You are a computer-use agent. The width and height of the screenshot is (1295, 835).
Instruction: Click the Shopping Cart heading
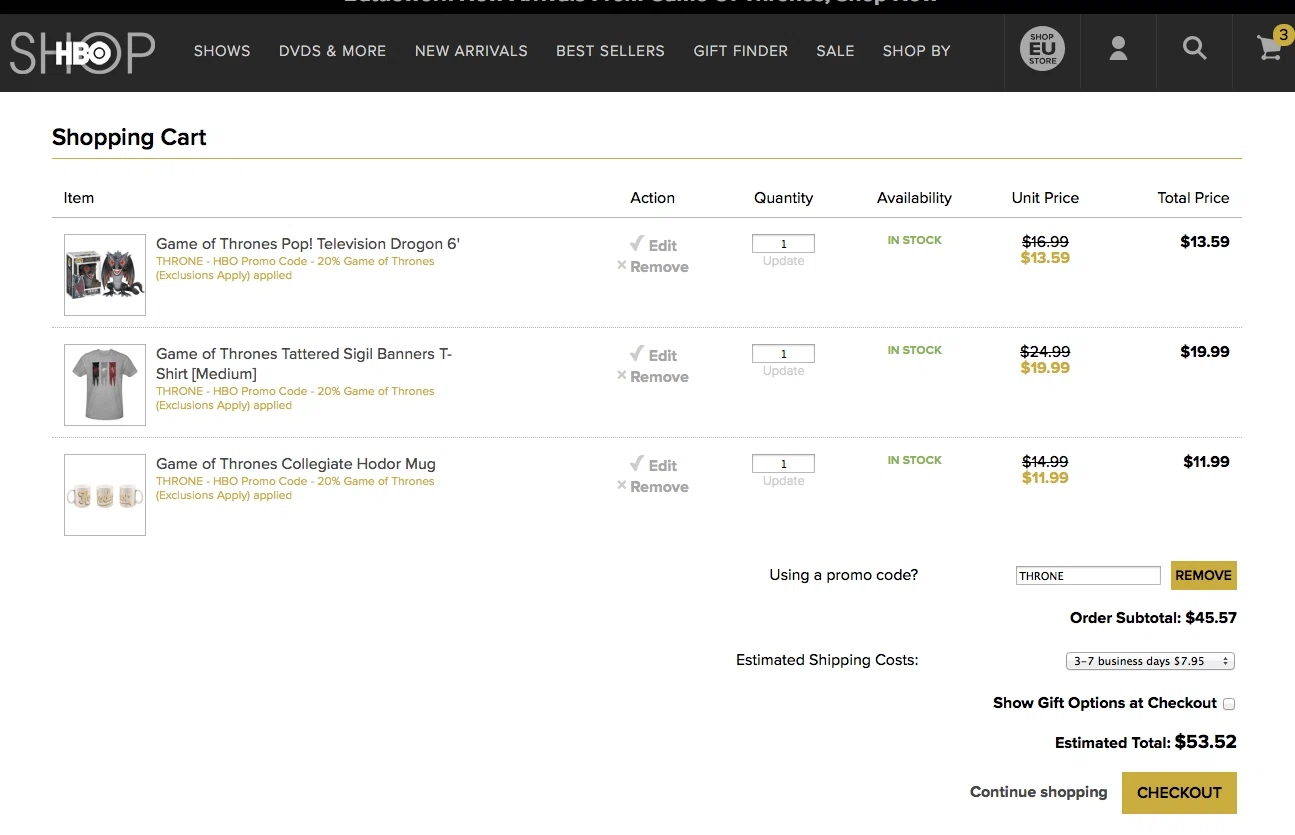pyautogui.click(x=129, y=137)
